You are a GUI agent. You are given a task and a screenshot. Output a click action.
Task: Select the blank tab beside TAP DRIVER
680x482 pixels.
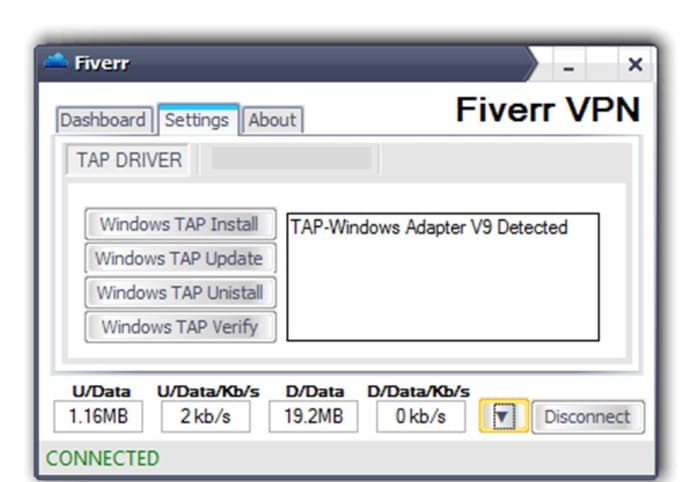coord(291,159)
